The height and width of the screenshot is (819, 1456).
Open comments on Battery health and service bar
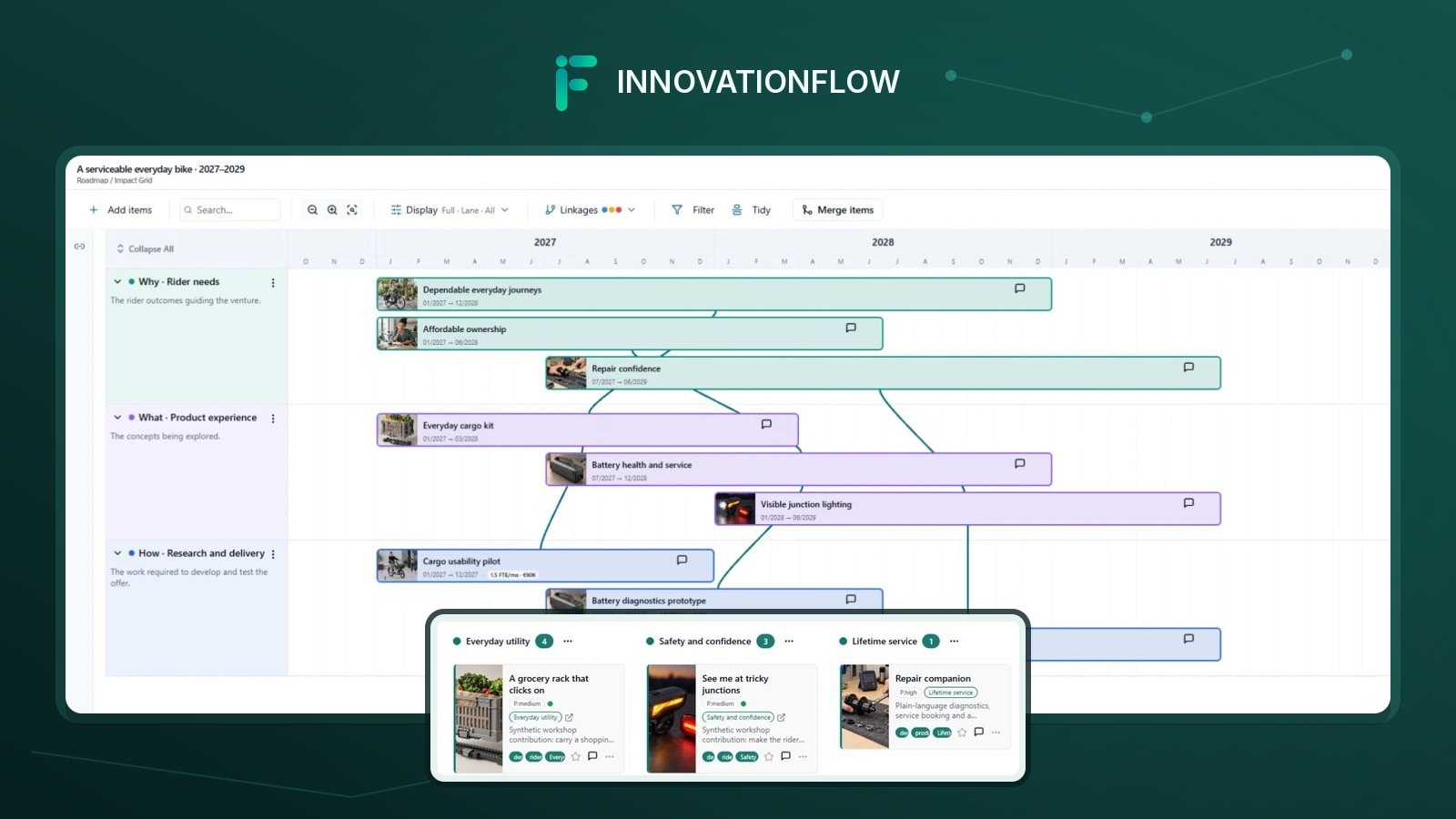pos(1019,463)
